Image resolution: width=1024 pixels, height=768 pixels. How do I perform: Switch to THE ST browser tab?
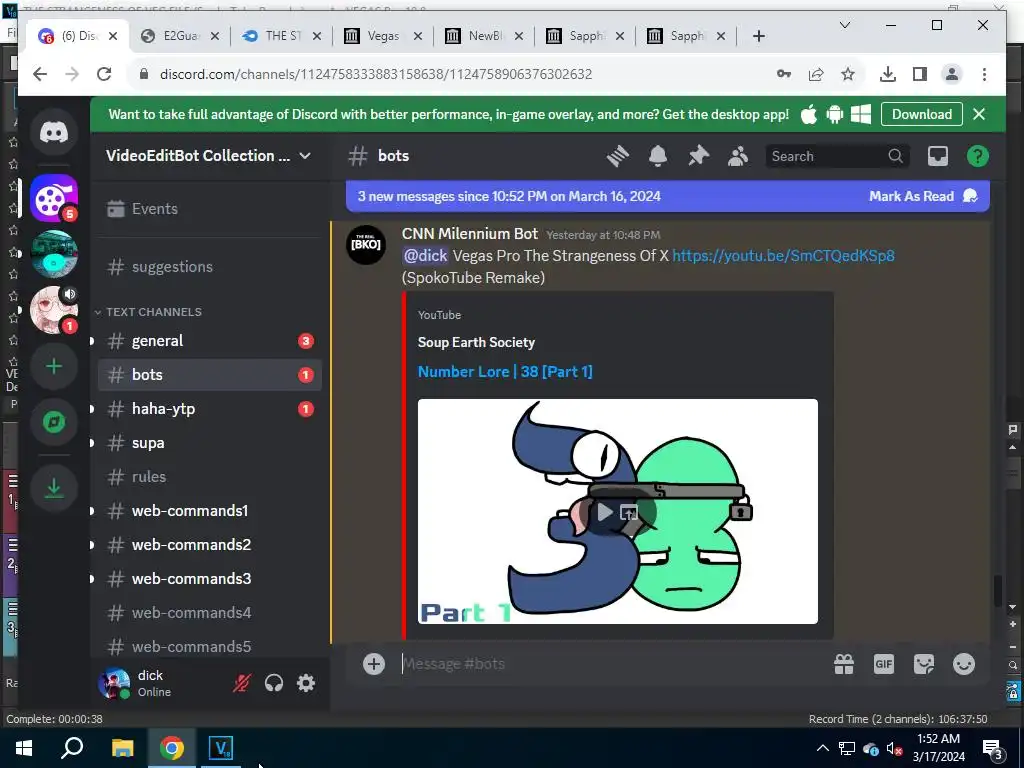(281, 36)
